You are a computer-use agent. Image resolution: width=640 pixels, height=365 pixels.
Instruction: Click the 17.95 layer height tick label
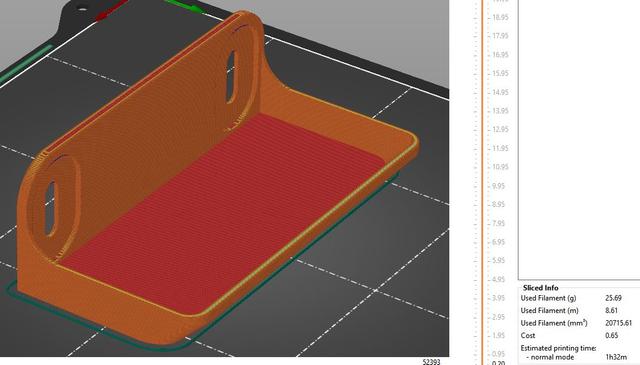(x=500, y=36)
